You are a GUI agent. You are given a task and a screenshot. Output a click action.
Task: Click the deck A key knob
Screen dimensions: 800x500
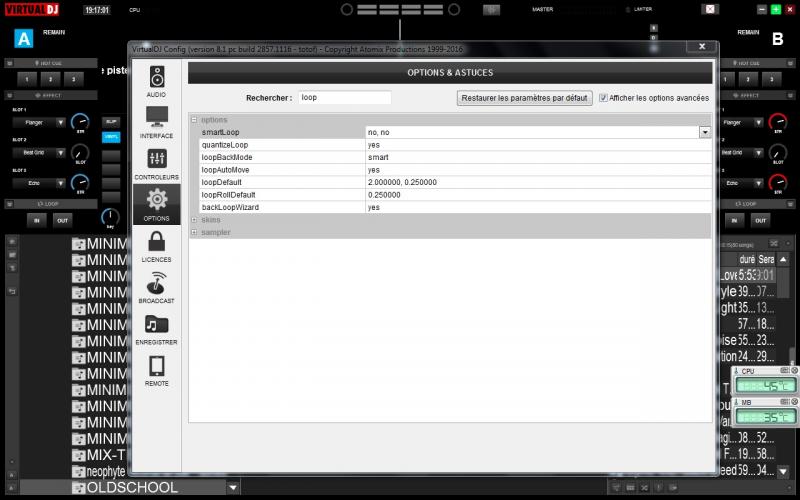pyautogui.click(x=110, y=216)
